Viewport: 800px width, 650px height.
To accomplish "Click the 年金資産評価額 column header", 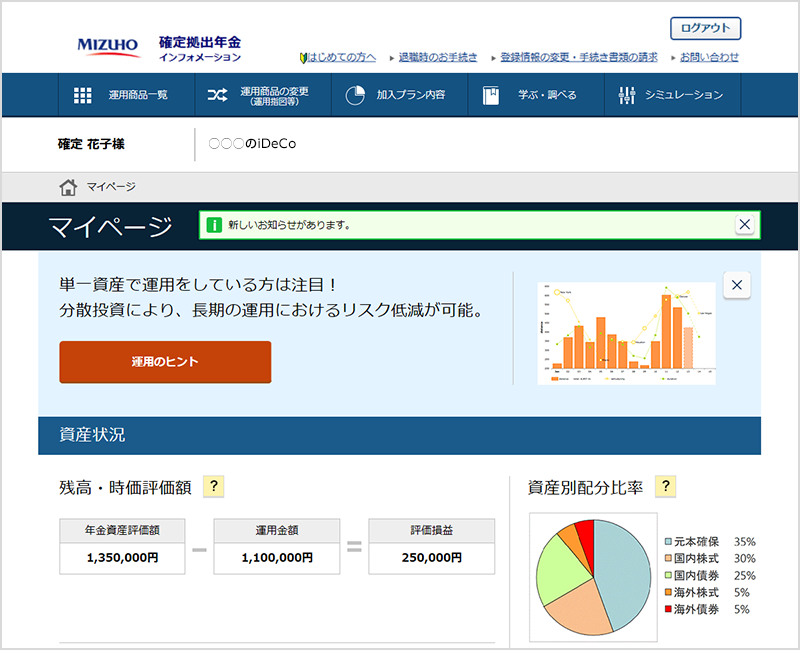I will pos(122,531).
